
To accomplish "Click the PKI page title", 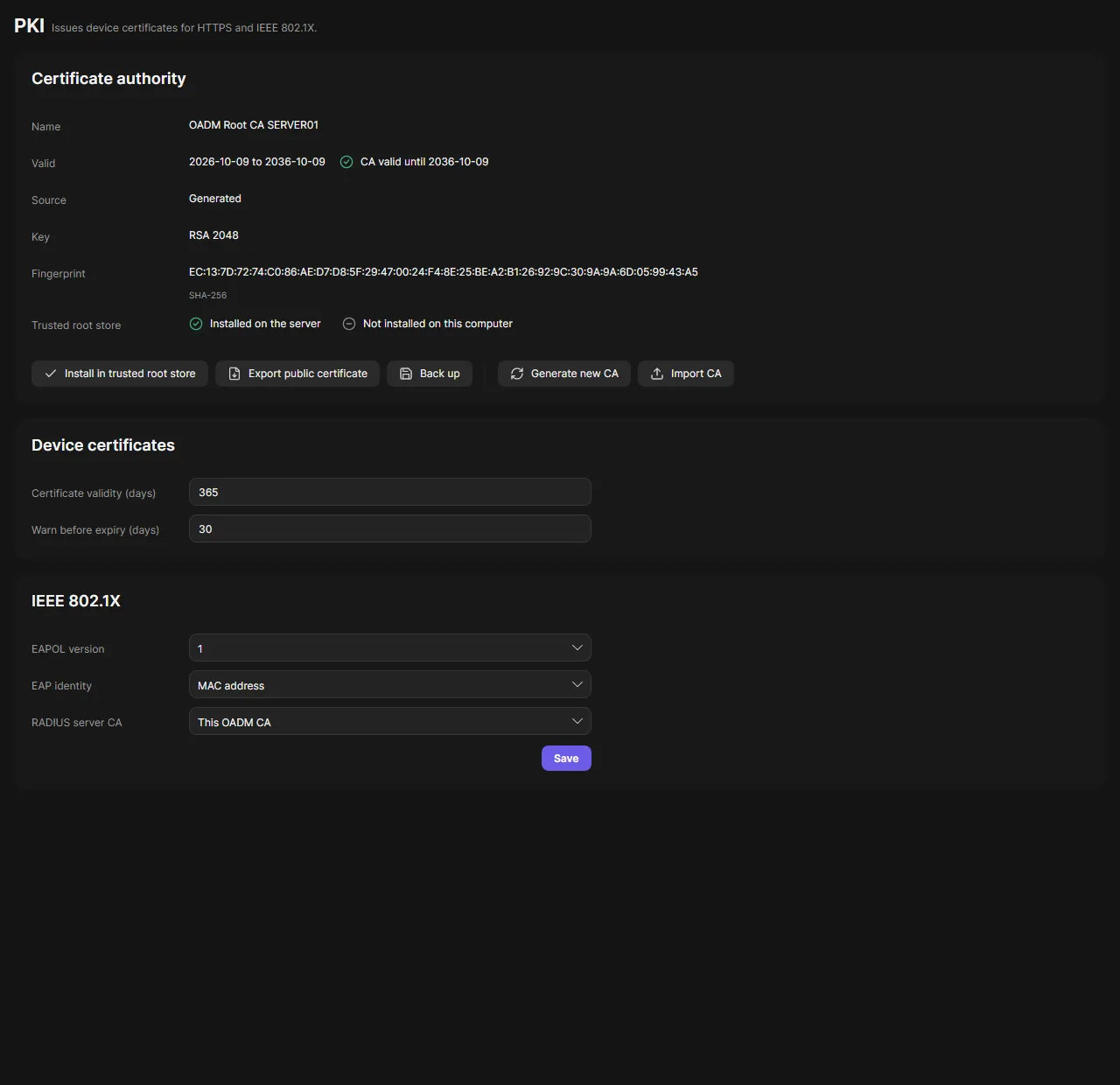I will pos(29,25).
